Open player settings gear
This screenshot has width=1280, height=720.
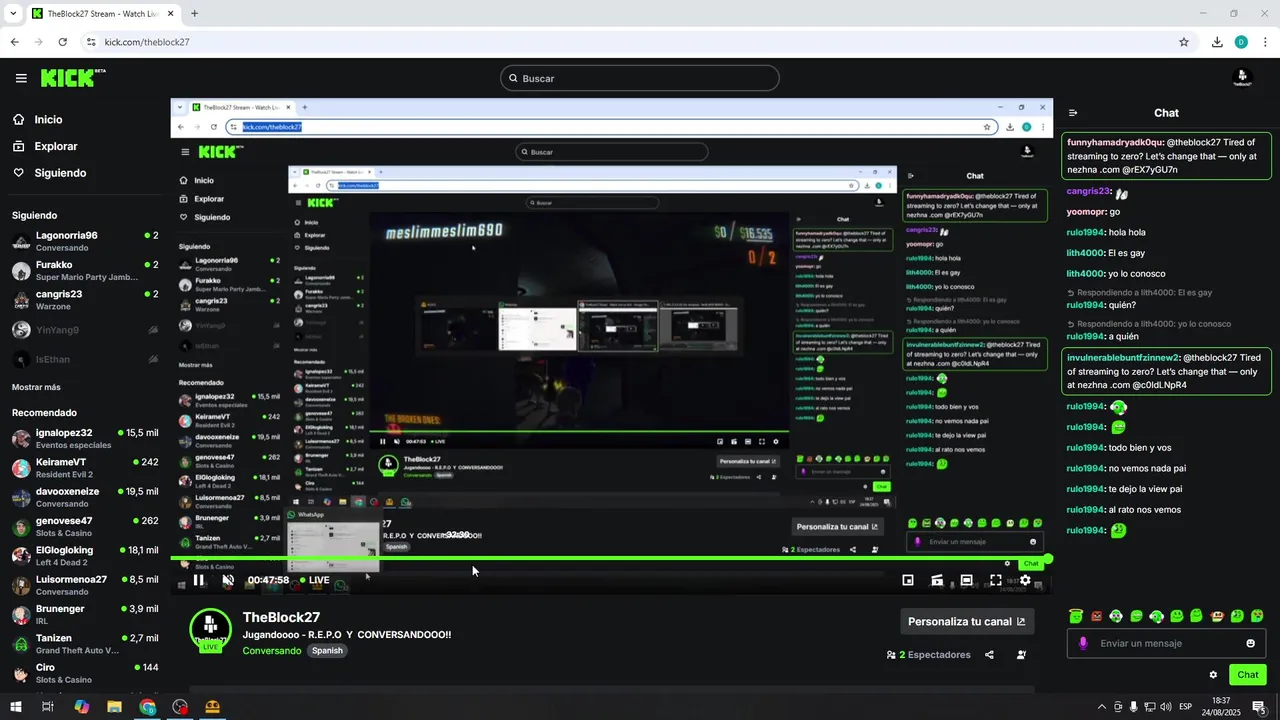pyautogui.click(x=1025, y=580)
